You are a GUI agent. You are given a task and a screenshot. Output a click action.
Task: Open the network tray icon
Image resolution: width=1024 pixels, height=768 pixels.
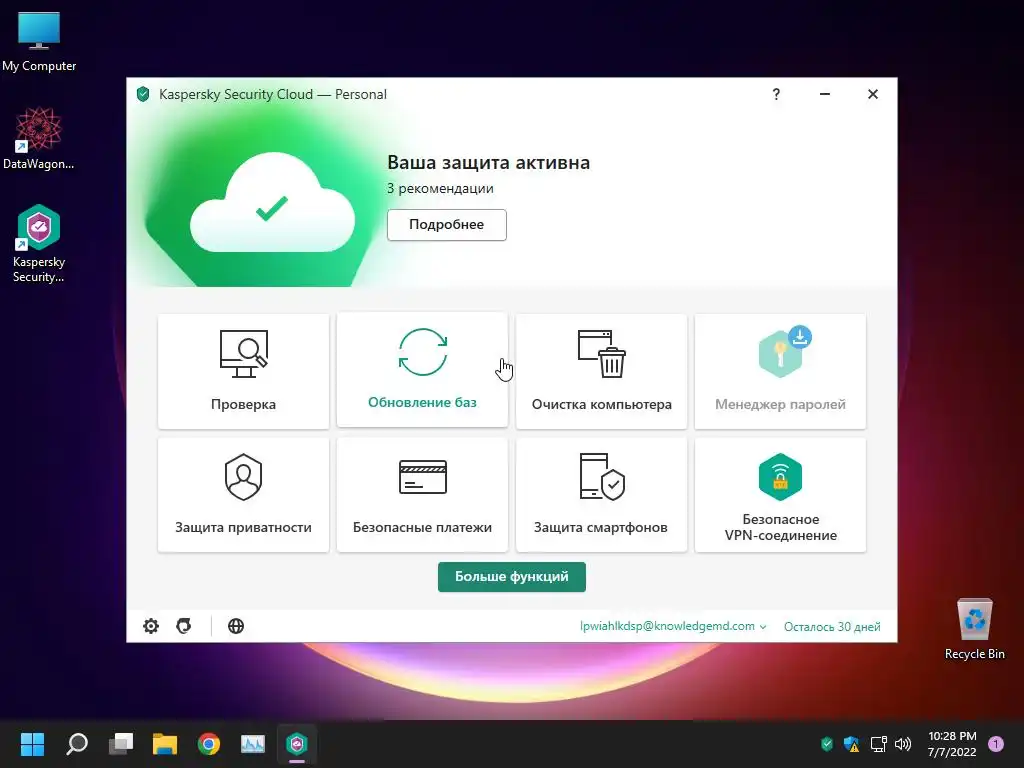tap(878, 743)
